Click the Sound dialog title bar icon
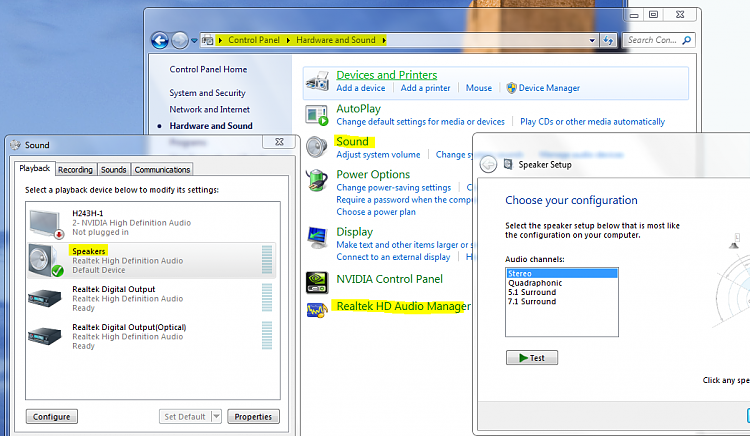Viewport: 750px width, 436px height. tap(15, 145)
